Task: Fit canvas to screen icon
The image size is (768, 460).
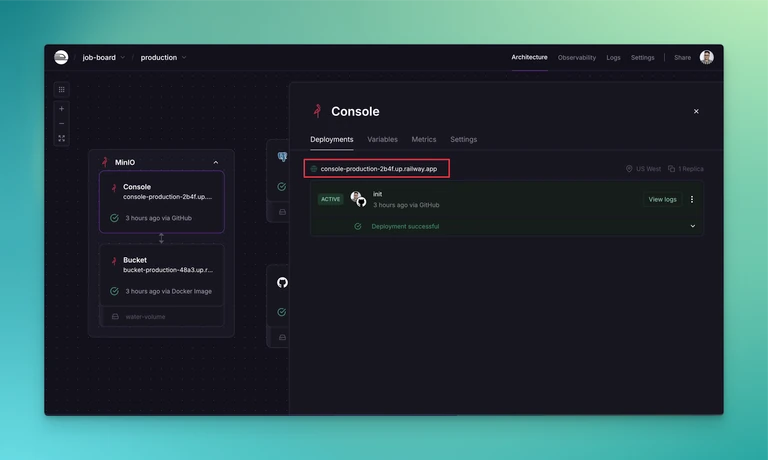Action: coord(61,139)
